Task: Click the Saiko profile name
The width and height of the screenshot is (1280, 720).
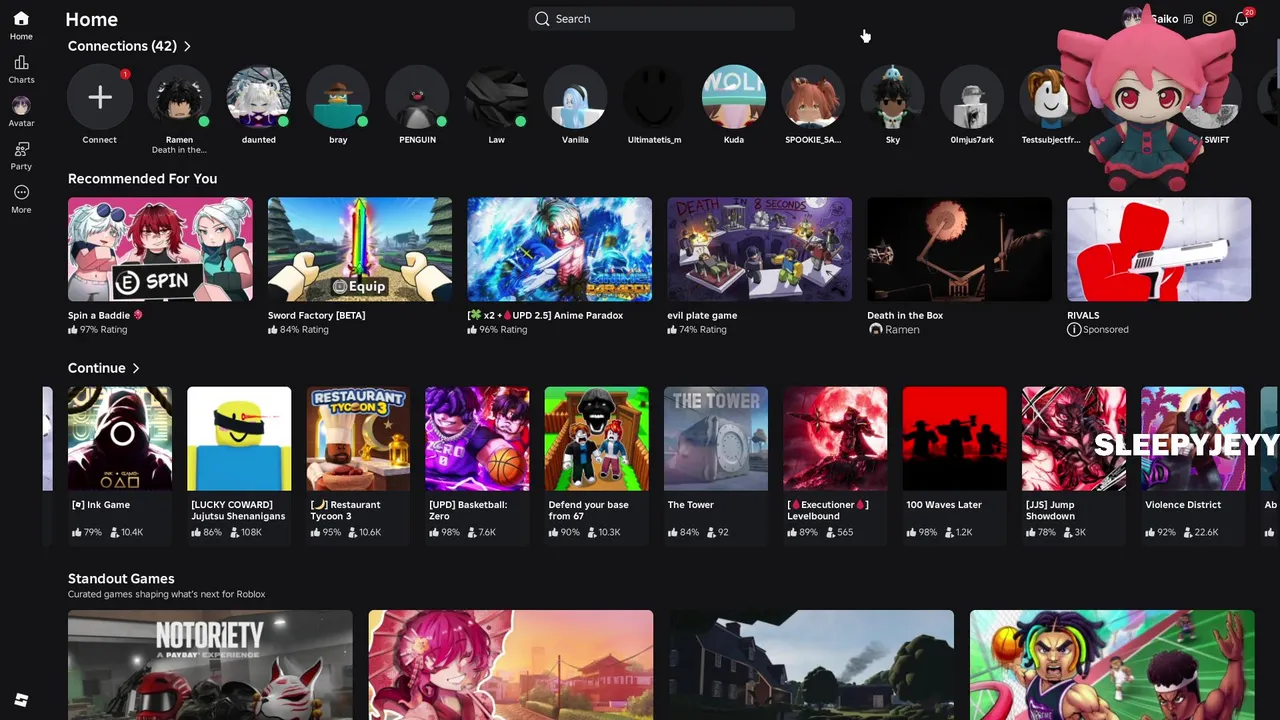Action: [1164, 19]
